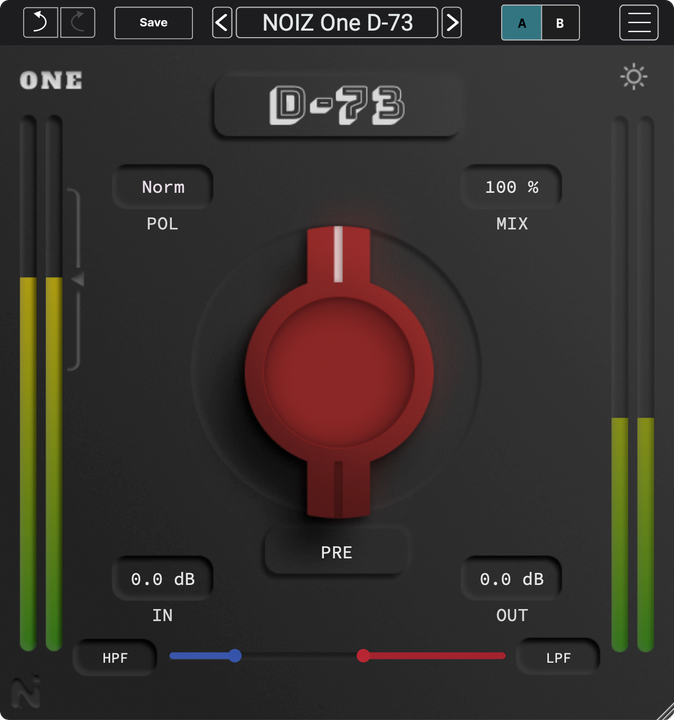Enable the HPF filter button
The height and width of the screenshot is (720, 674).
[115, 658]
